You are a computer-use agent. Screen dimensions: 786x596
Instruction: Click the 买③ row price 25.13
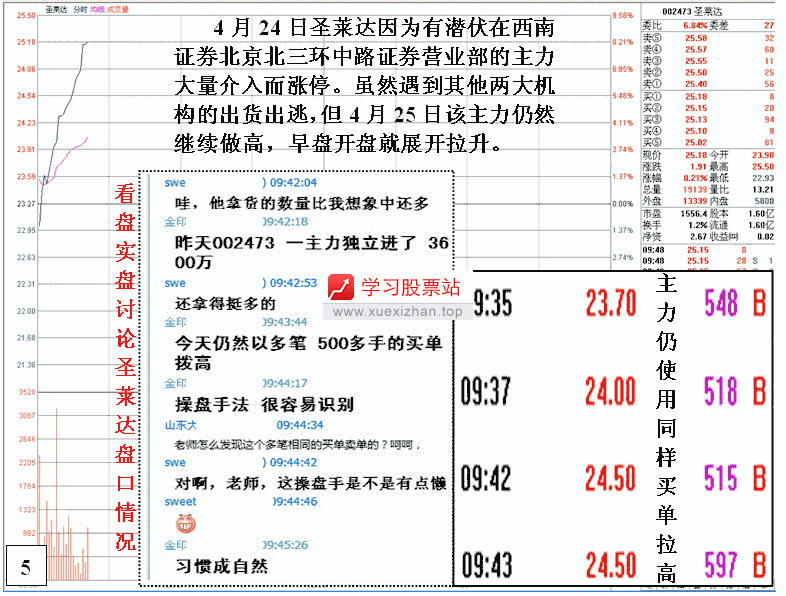(696, 120)
